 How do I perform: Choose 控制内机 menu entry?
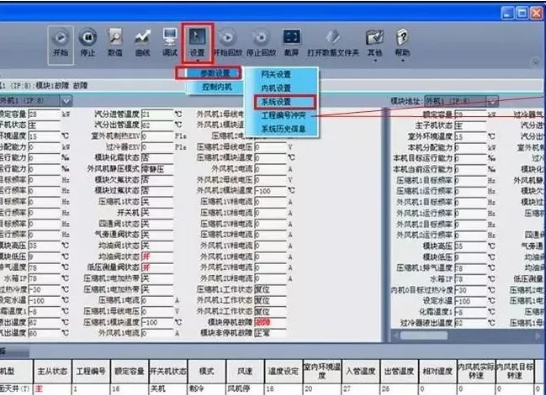217,87
